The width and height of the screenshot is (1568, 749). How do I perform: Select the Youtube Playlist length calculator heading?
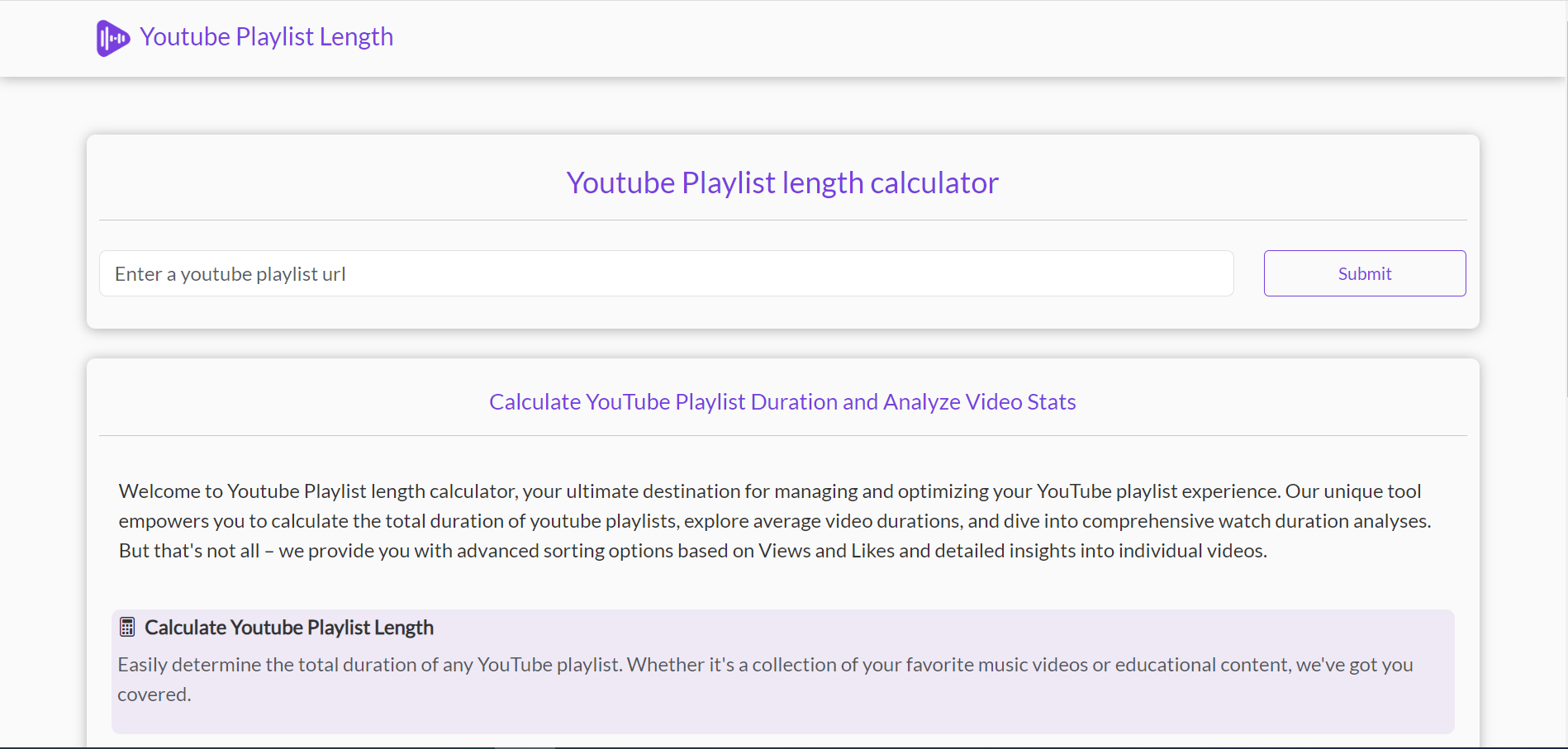coord(782,183)
